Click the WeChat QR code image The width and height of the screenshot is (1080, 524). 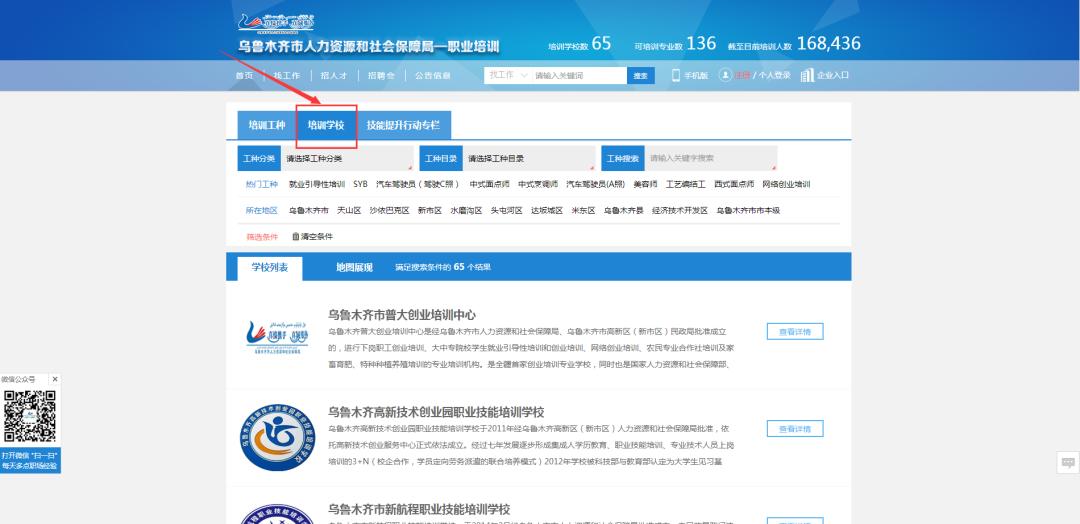(30, 416)
